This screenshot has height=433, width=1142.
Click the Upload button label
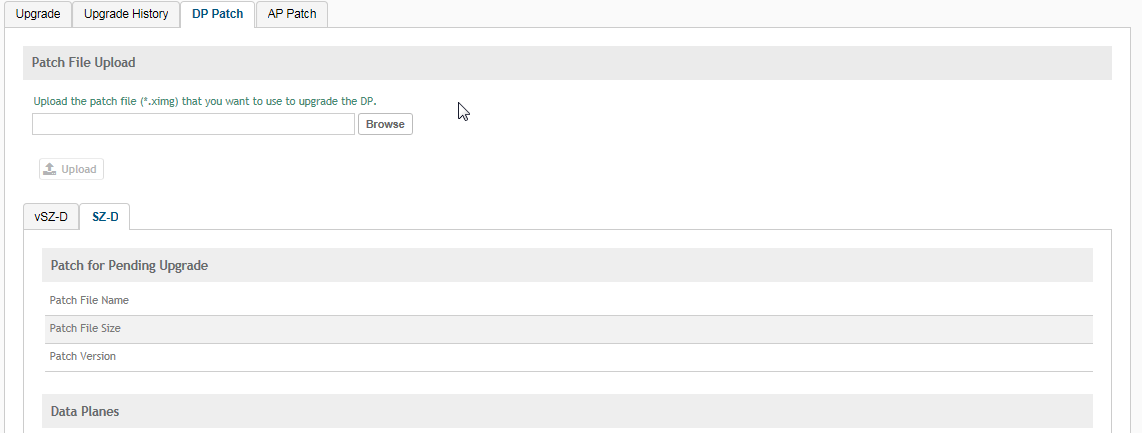click(x=79, y=169)
